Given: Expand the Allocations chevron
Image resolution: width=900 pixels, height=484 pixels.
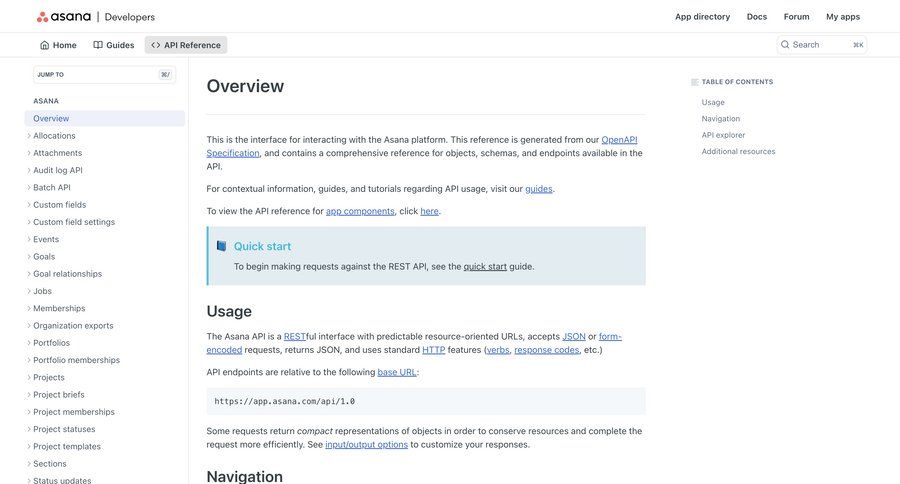Looking at the screenshot, I should (x=29, y=135).
